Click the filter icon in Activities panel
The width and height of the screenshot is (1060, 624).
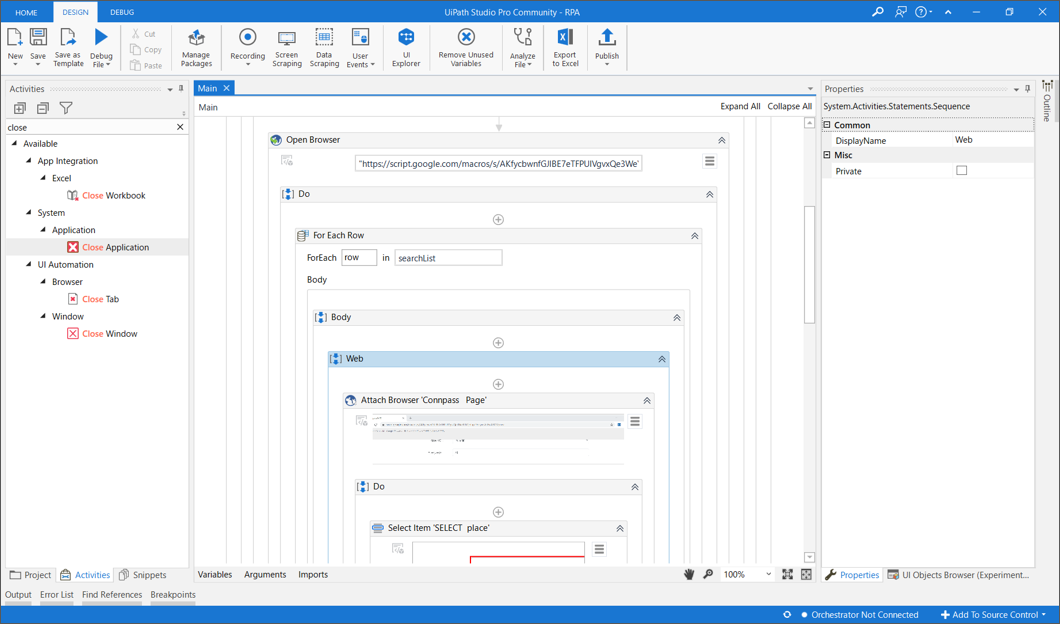pos(66,108)
